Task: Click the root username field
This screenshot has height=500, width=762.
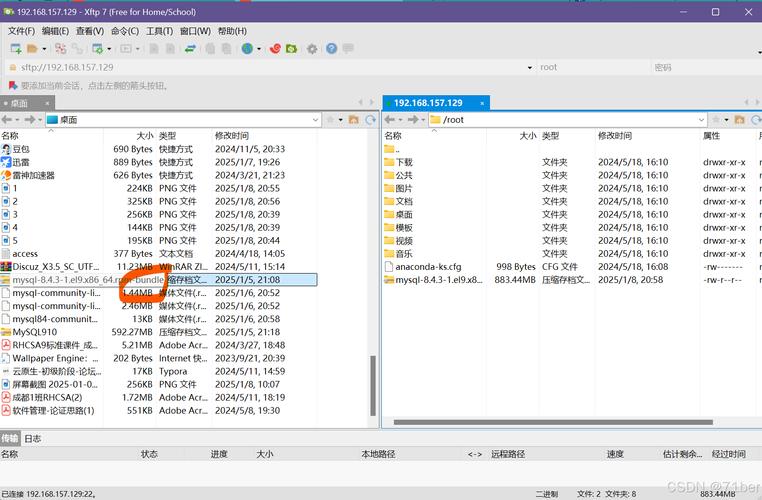Action: [x=592, y=68]
